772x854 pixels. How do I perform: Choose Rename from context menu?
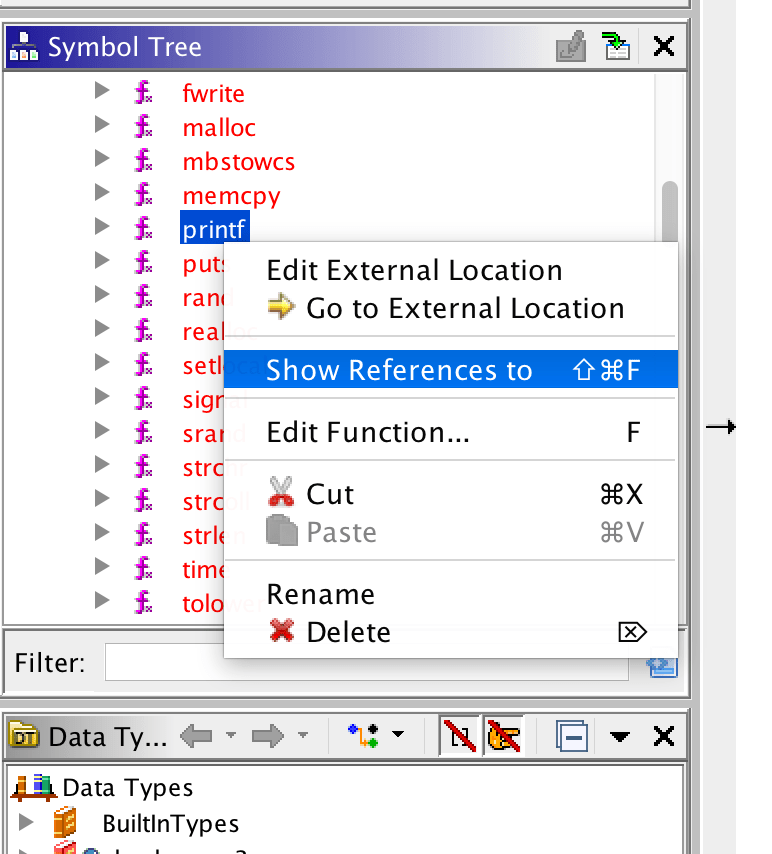pyautogui.click(x=320, y=594)
